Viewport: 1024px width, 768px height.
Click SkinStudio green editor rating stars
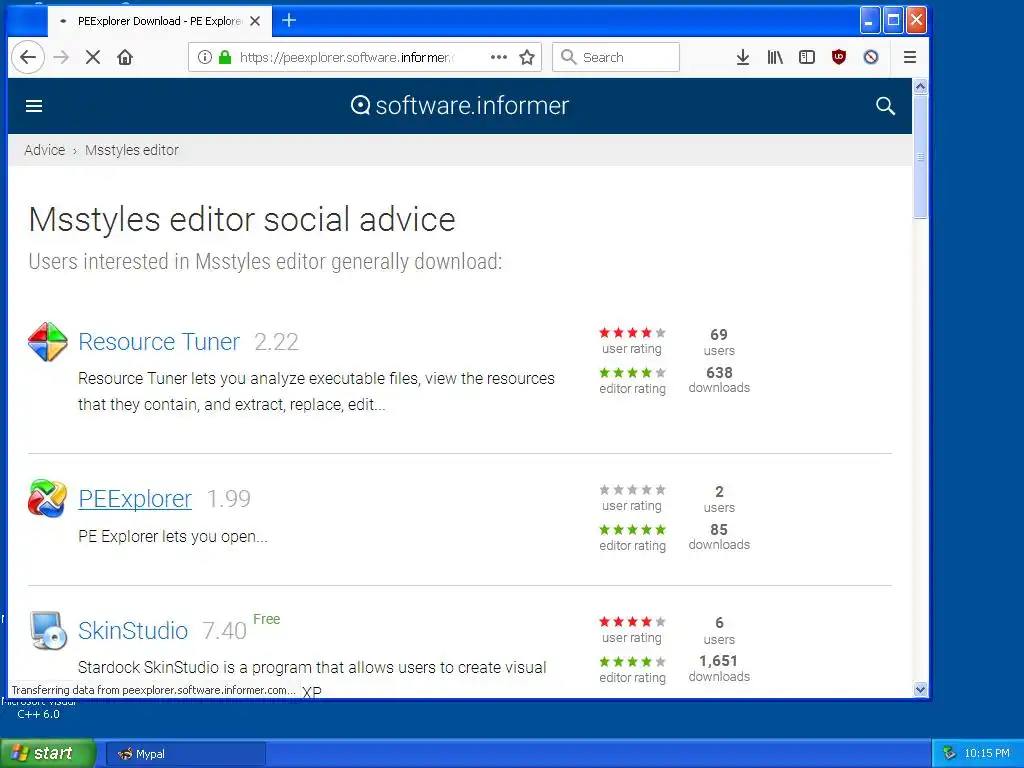[x=632, y=661]
